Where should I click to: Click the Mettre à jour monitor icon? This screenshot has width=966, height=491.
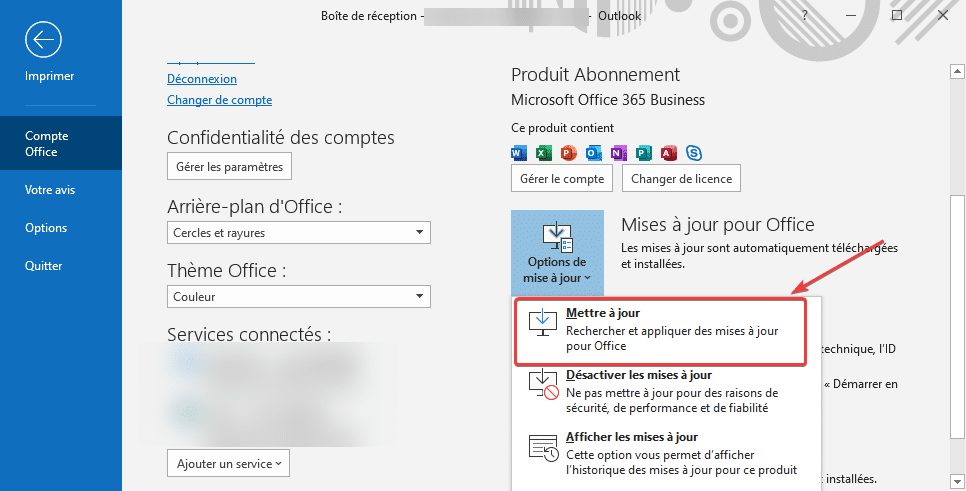coord(543,323)
